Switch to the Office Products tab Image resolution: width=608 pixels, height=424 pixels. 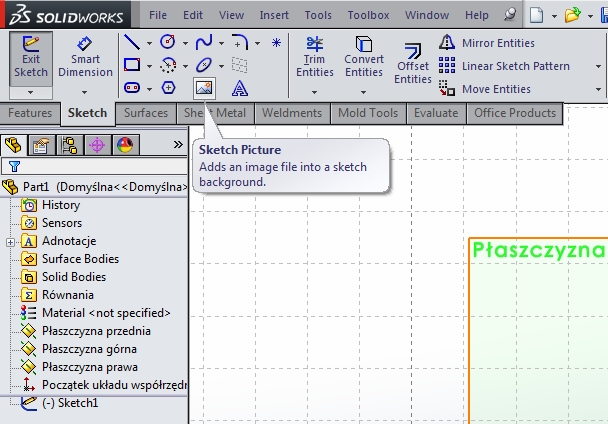[x=515, y=113]
